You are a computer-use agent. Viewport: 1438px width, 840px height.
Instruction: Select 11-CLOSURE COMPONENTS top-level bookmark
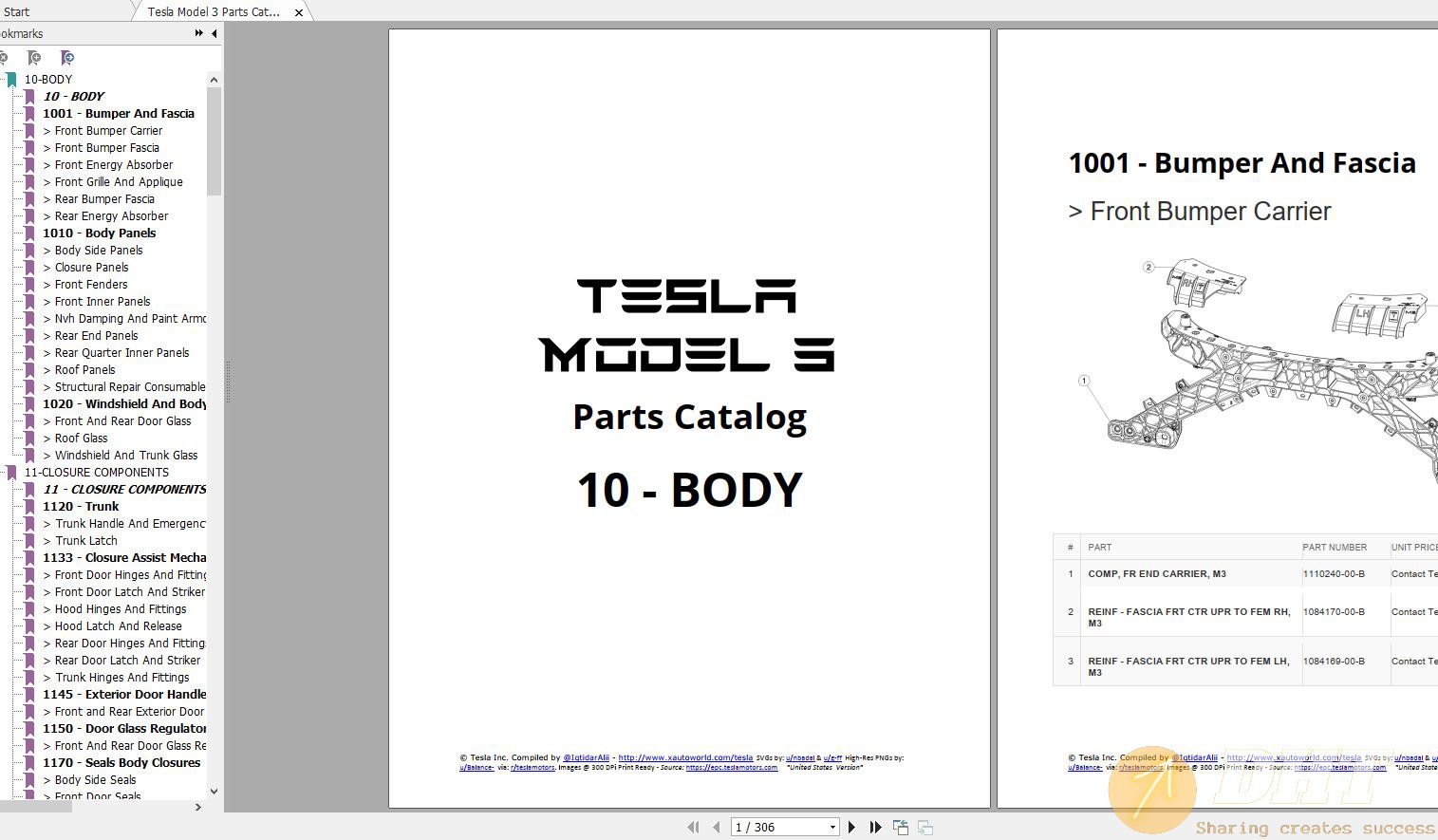97,473
